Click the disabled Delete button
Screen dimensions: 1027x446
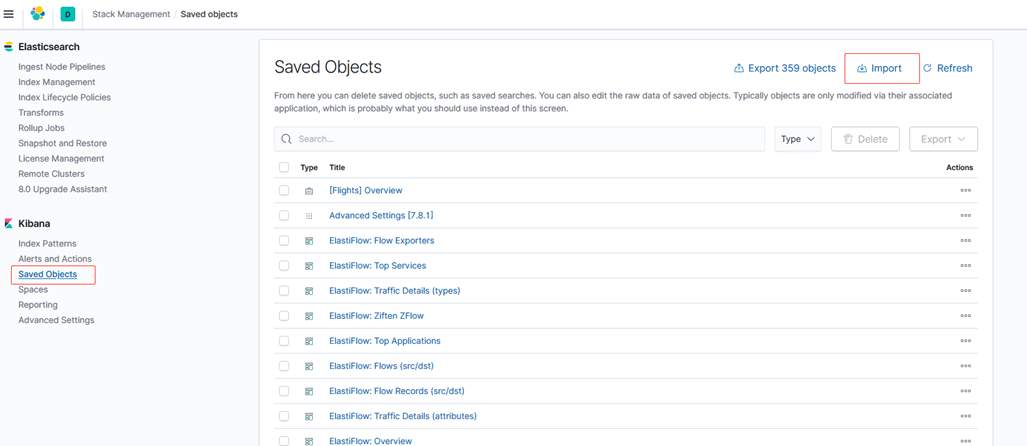pos(865,139)
